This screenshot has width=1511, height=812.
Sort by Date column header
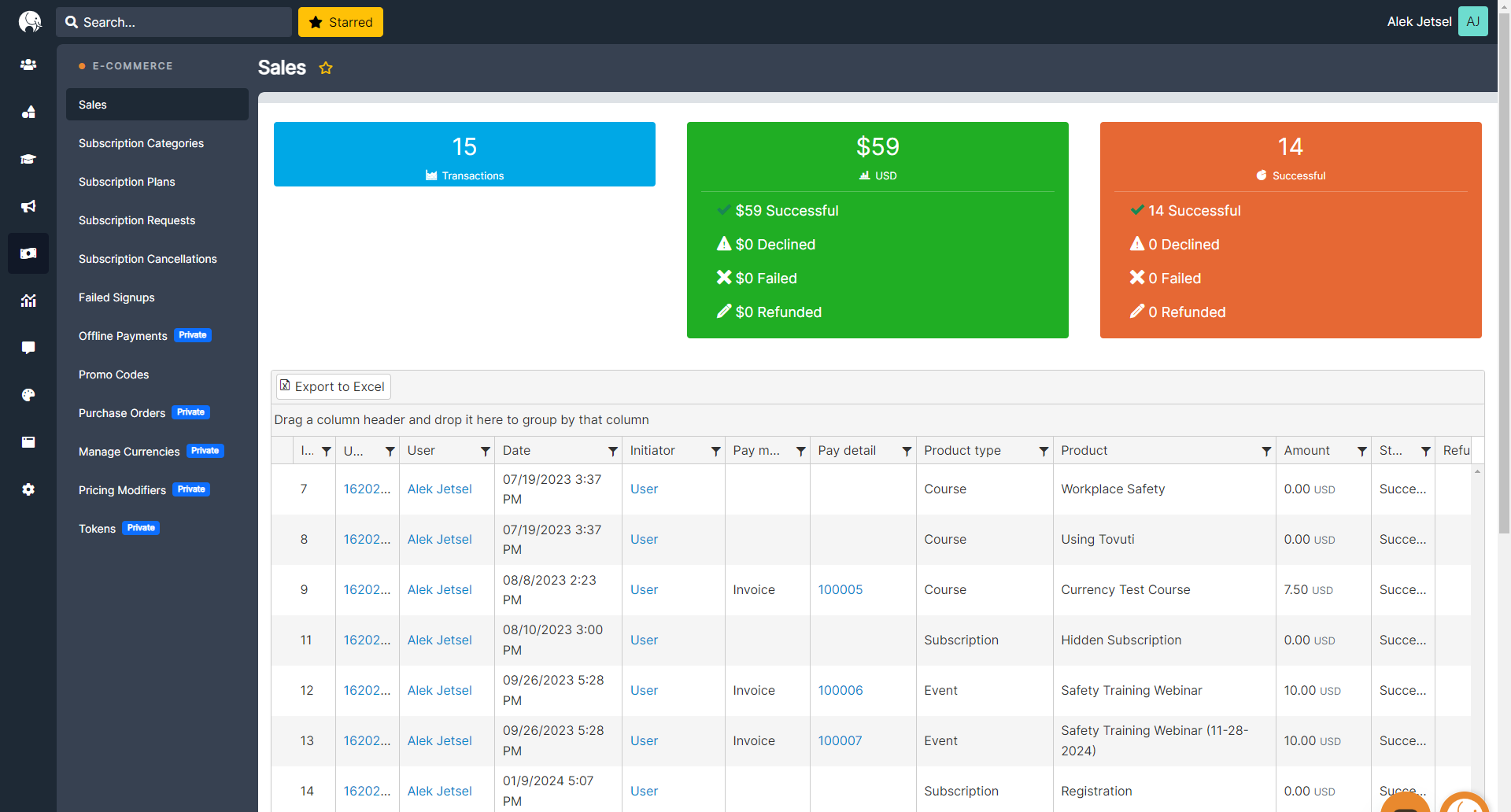(516, 451)
